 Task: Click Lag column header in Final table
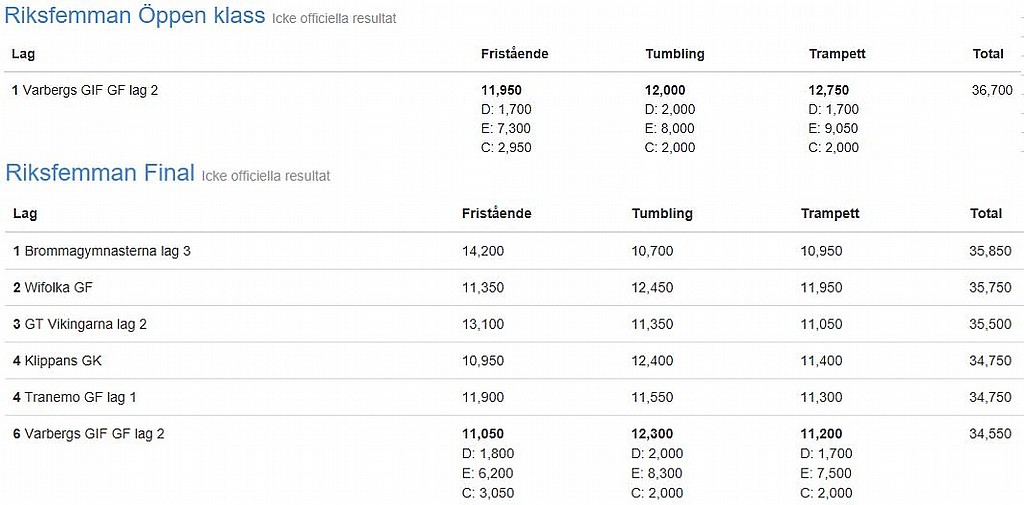coord(25,214)
